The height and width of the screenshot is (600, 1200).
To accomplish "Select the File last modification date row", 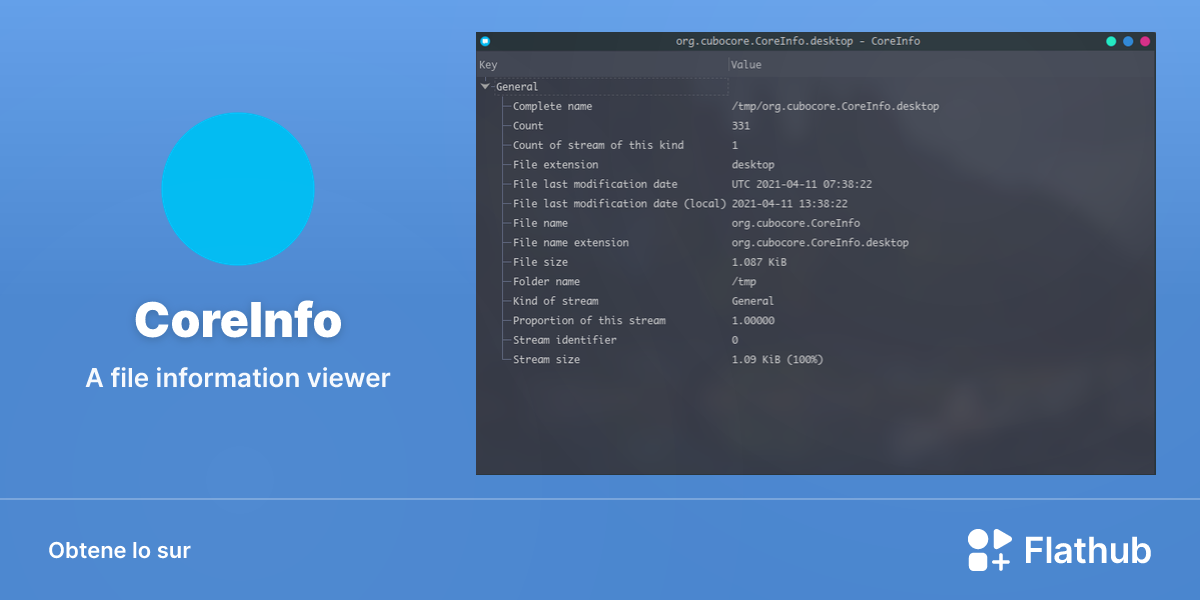I will point(816,184).
